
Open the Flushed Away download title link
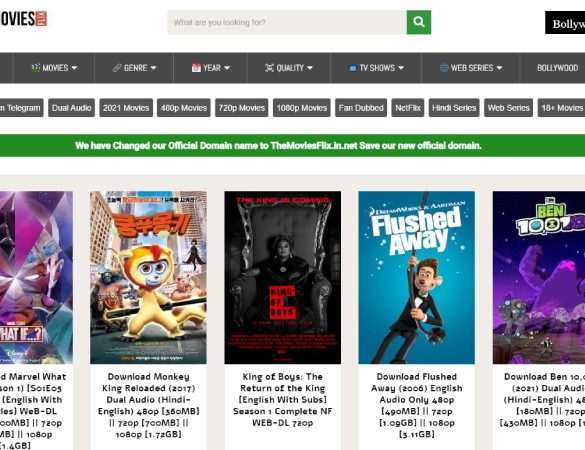coord(416,405)
